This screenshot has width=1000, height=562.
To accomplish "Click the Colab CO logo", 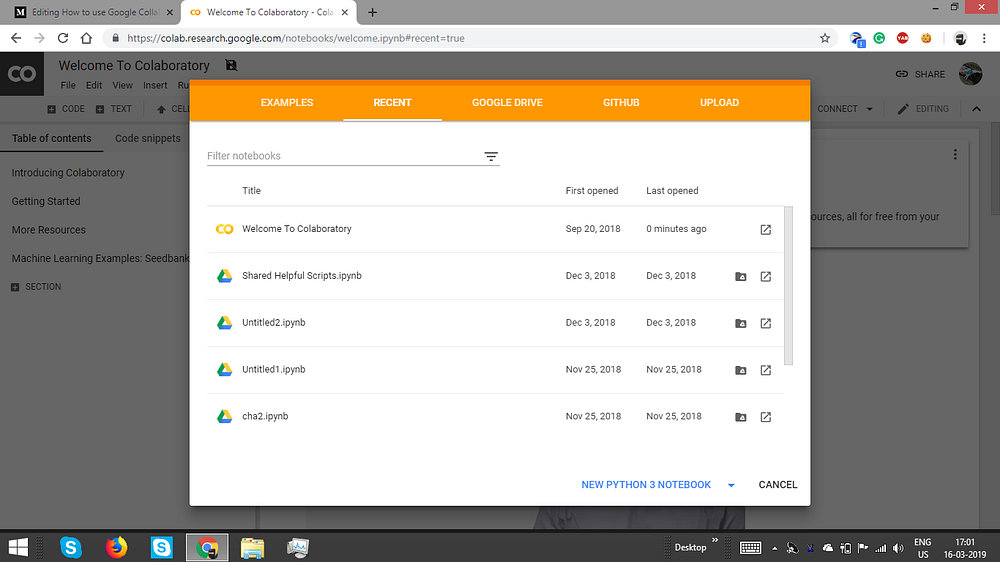I will (22, 74).
